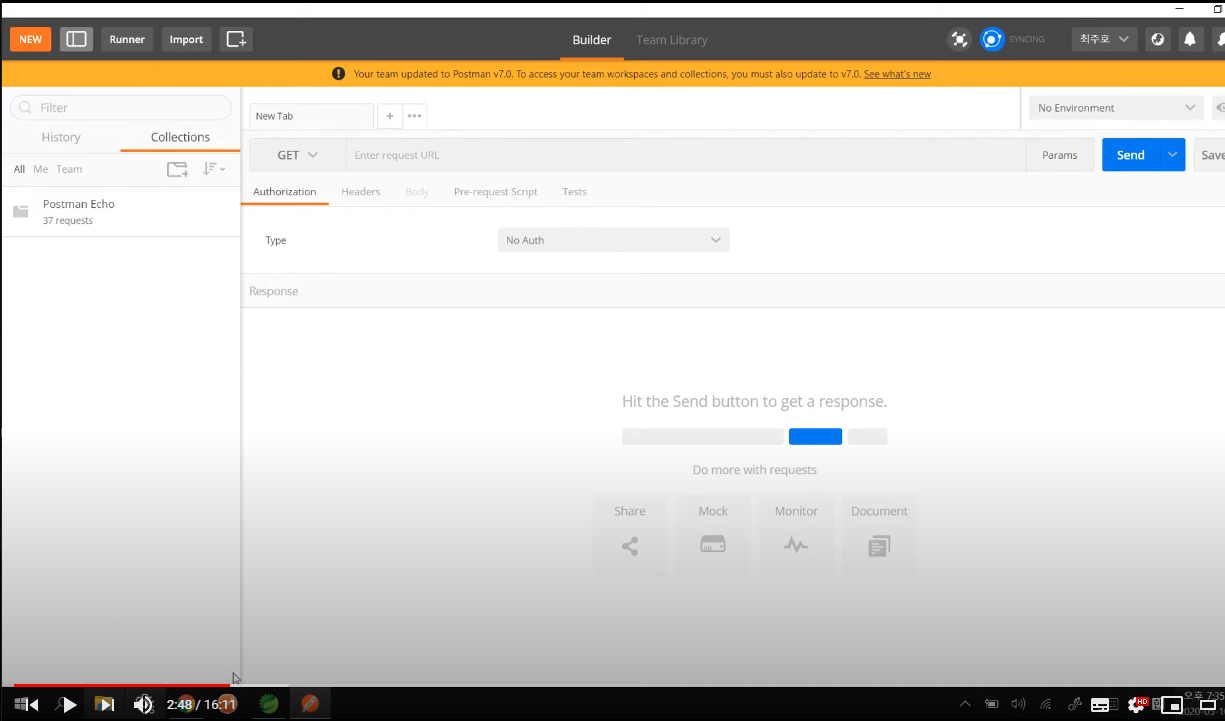Open the GET method dropdown

coord(297,155)
